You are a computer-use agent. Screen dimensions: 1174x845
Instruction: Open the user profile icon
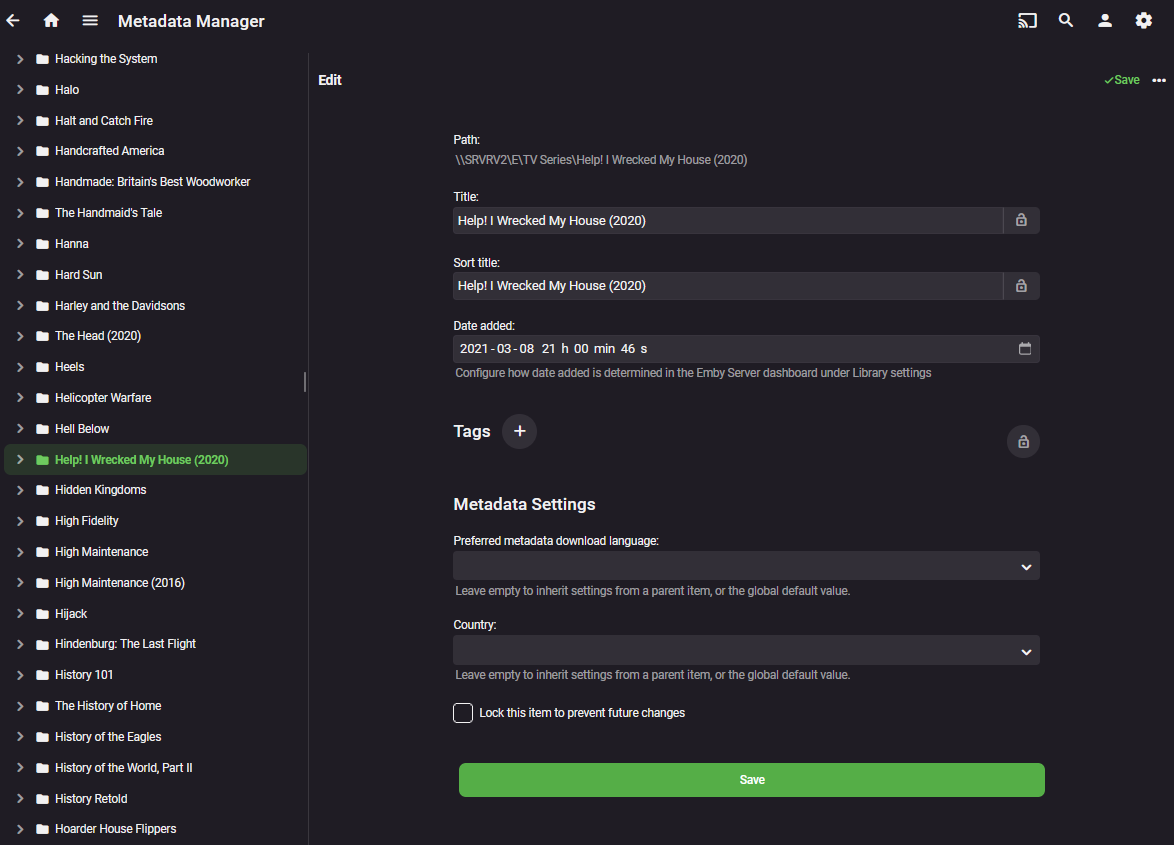pyautogui.click(x=1105, y=20)
